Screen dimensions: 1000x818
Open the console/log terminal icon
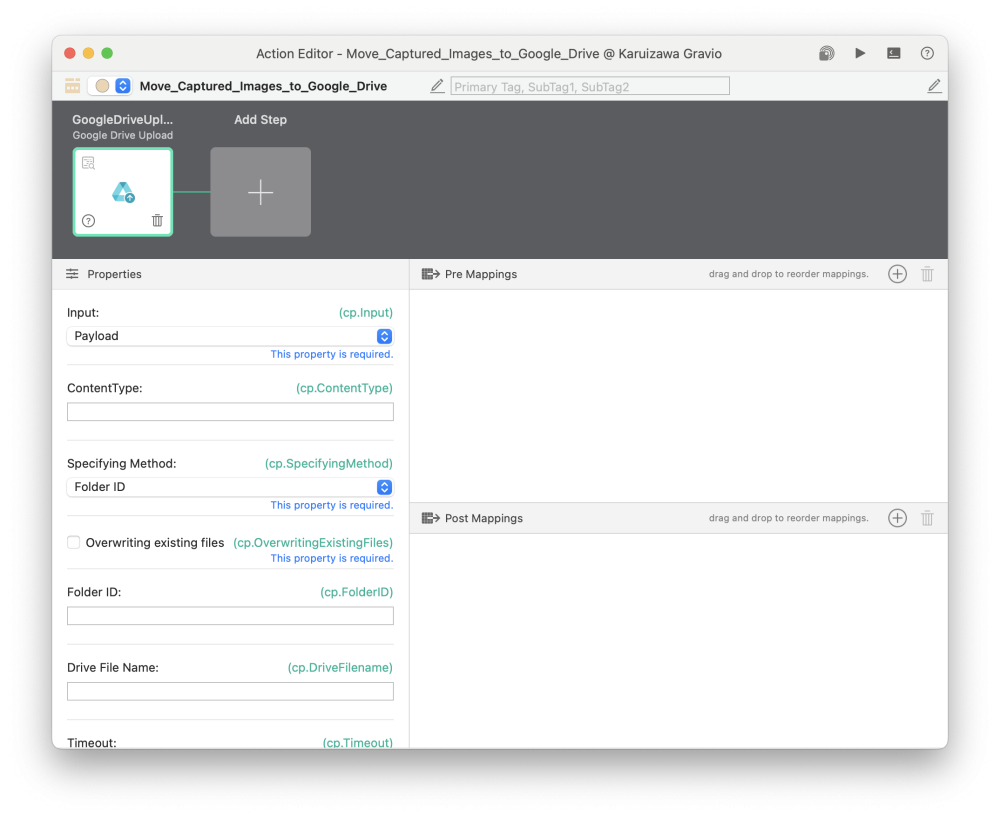click(x=893, y=53)
